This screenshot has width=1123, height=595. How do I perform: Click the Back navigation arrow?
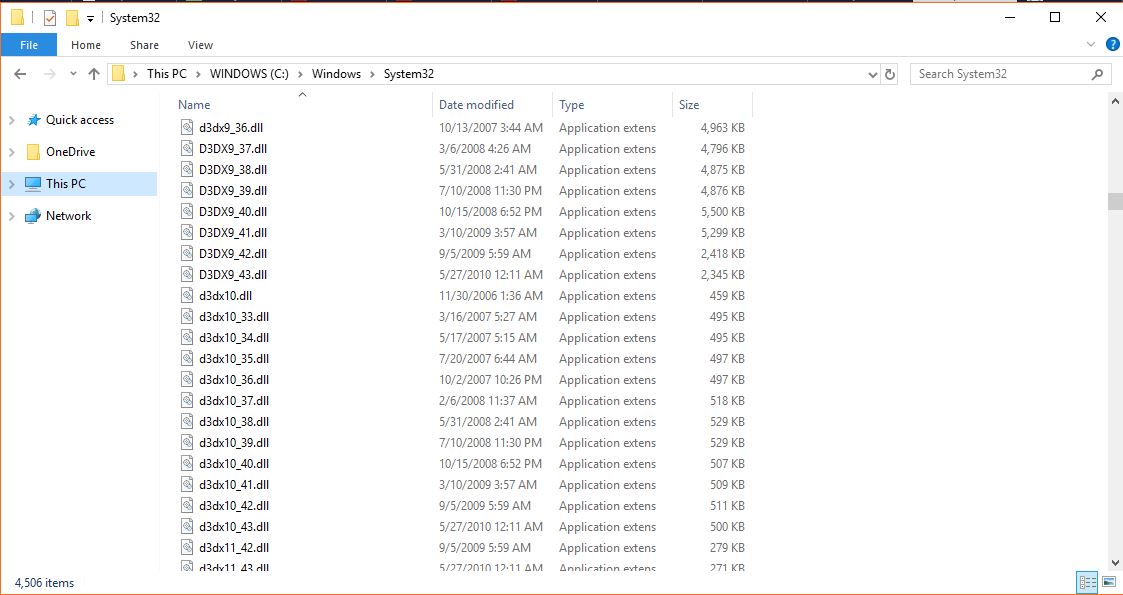[x=20, y=74]
